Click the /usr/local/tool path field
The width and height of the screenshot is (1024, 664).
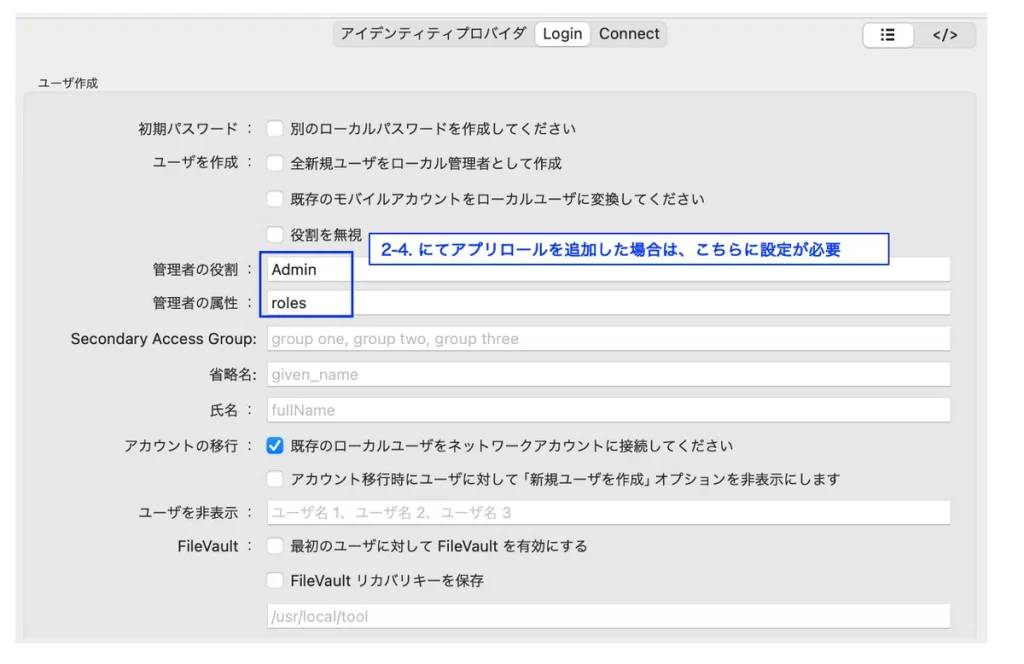coord(608,617)
